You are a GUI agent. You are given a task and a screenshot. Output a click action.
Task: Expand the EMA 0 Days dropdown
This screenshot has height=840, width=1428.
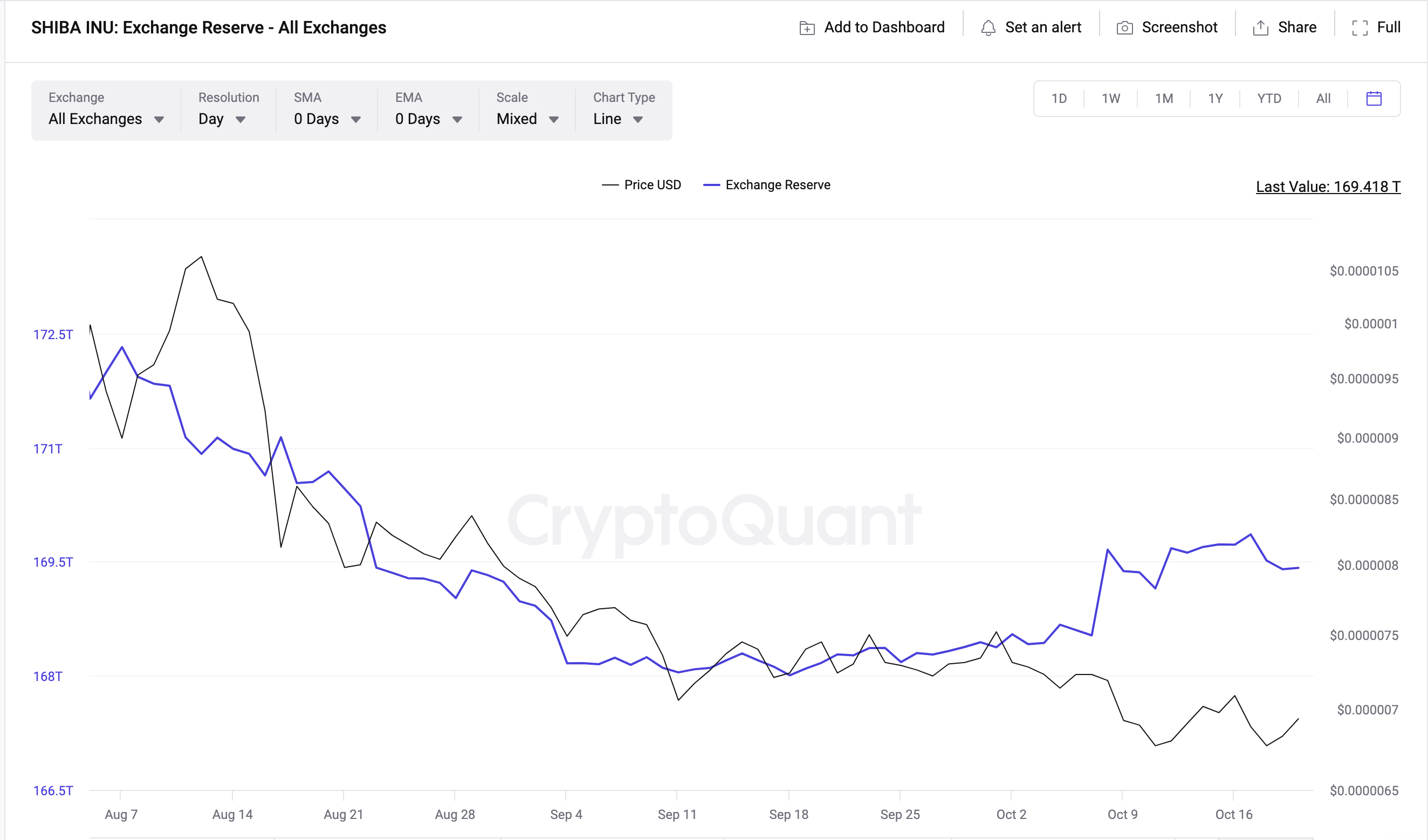[x=428, y=119]
